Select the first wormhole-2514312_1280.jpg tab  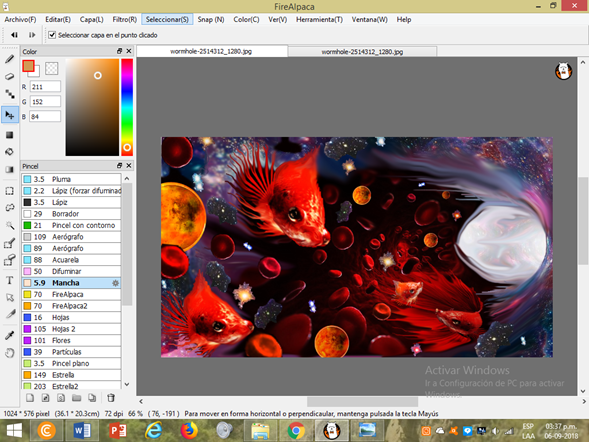pyautogui.click(x=211, y=51)
